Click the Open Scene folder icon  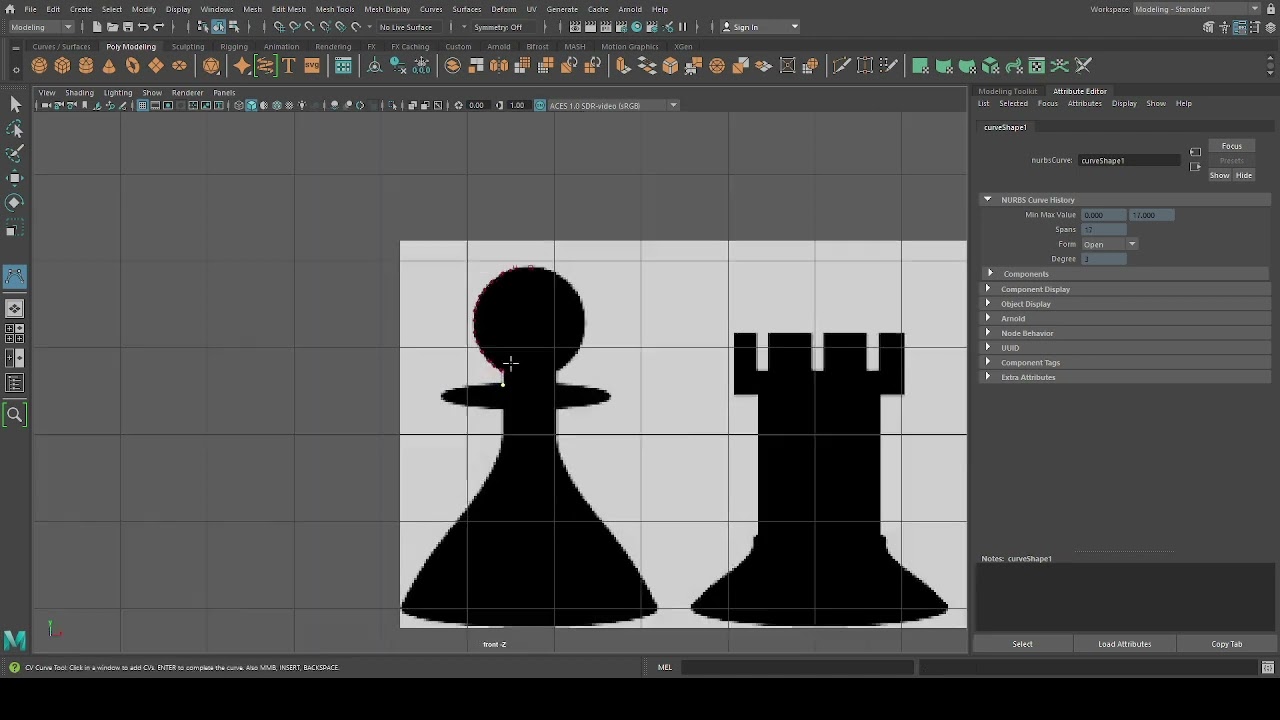[x=112, y=27]
